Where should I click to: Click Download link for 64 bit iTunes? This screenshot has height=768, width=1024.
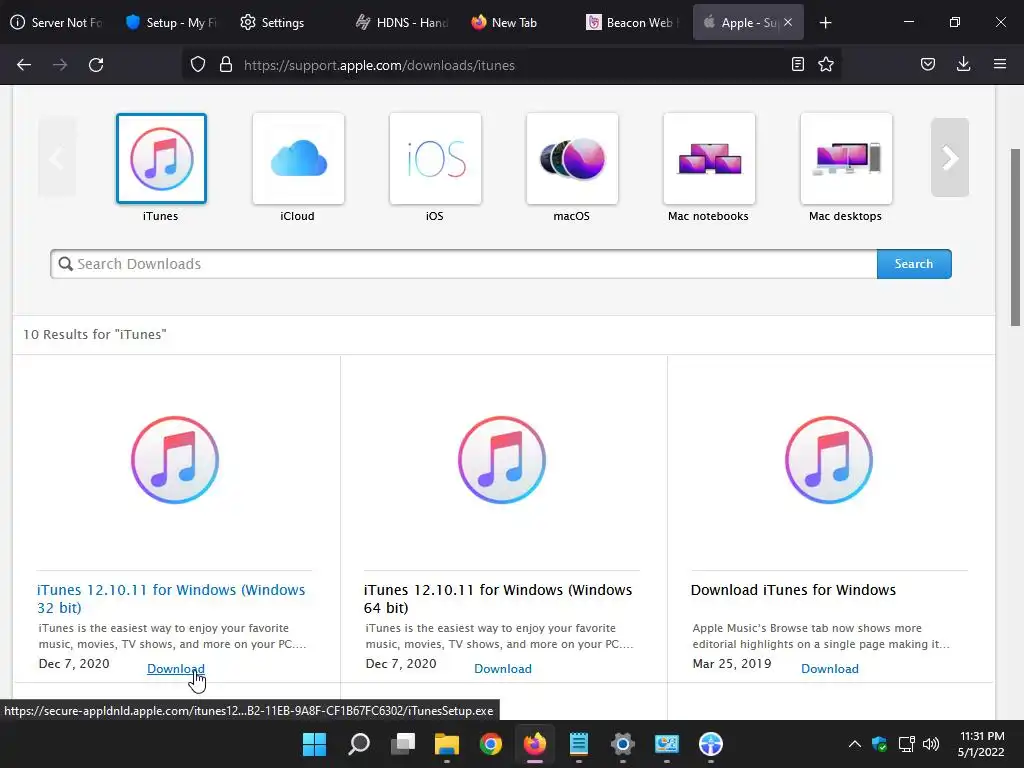click(x=503, y=669)
